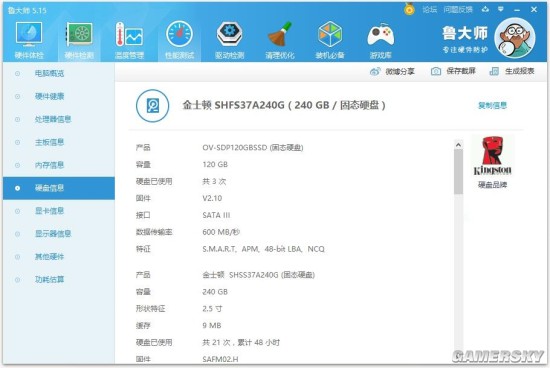
Task: Click scrollbar up arrow in disk list
Action: [458, 145]
